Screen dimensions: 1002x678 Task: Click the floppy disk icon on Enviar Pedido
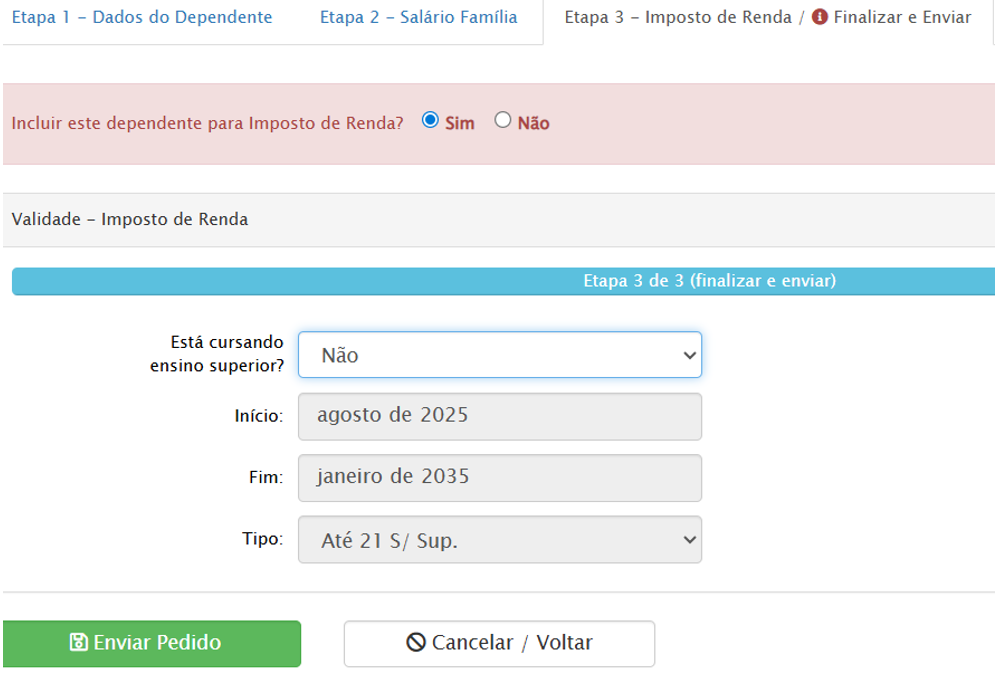click(x=79, y=643)
